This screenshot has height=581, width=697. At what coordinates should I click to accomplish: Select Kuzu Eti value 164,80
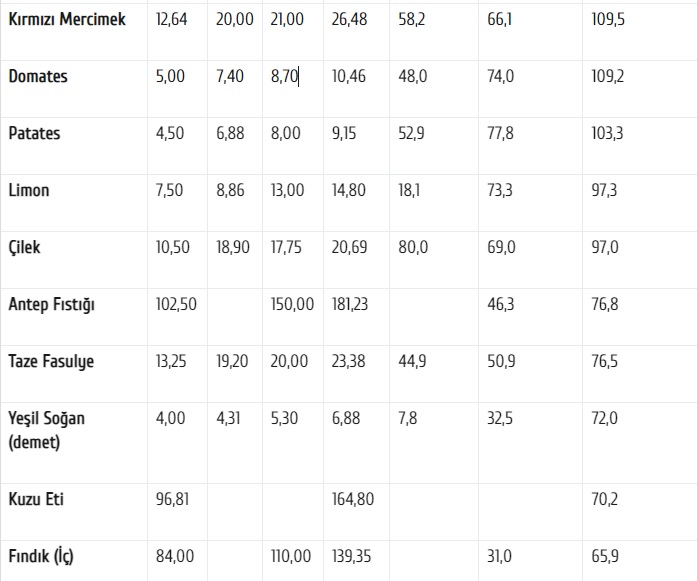(x=353, y=499)
